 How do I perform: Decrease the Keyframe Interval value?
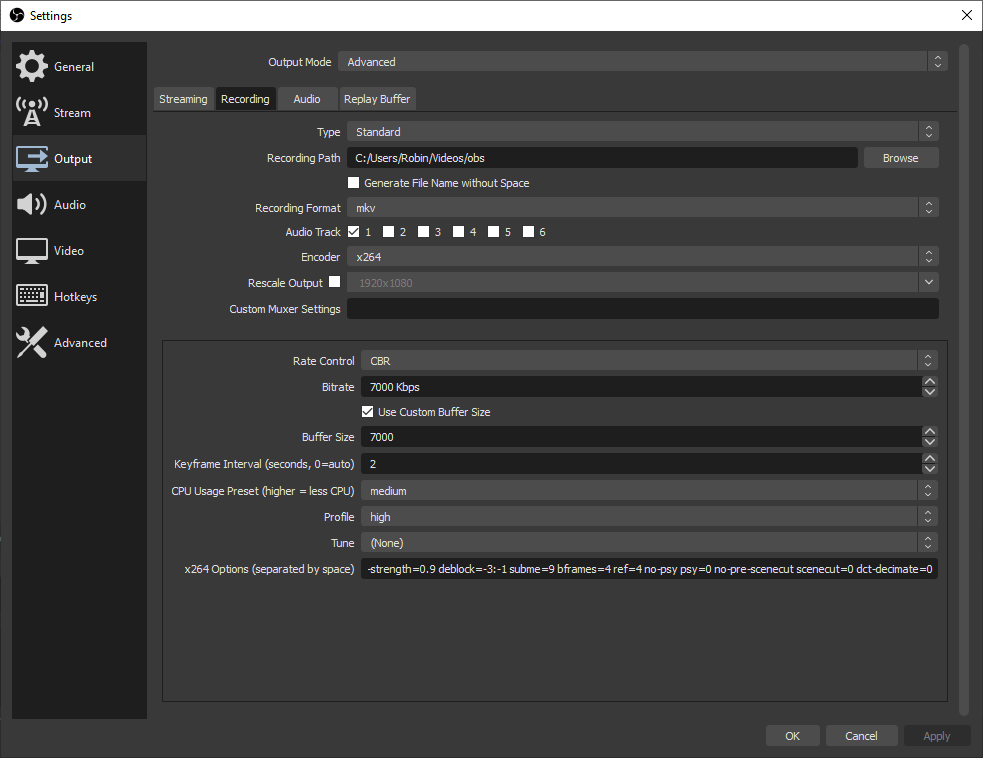pyautogui.click(x=930, y=469)
